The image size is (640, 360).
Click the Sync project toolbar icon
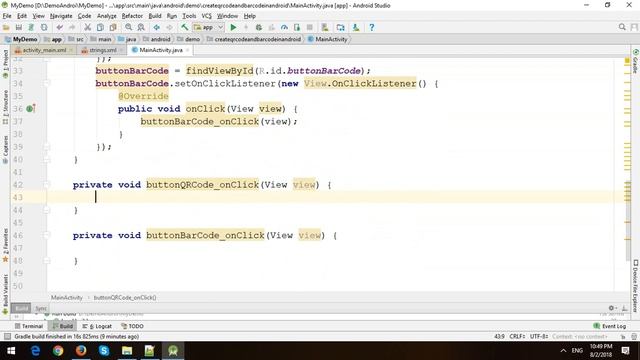click(x=31, y=27)
